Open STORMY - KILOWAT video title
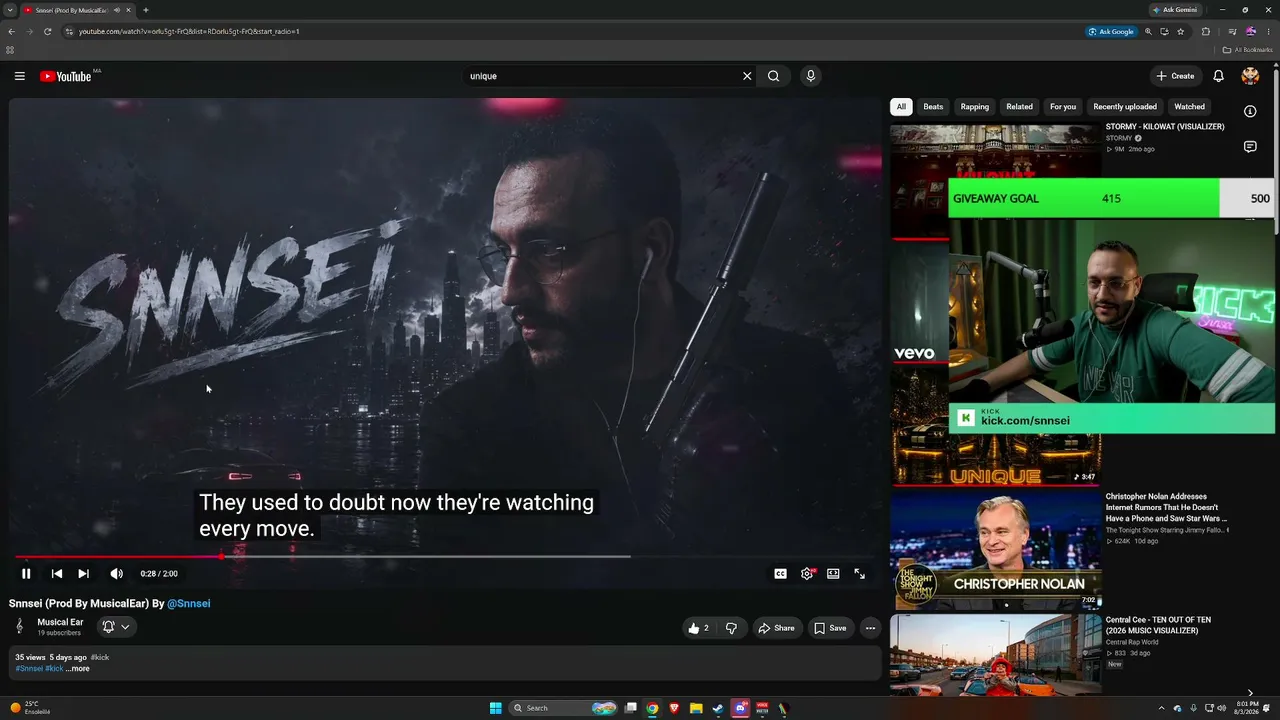1280x720 pixels. pyautogui.click(x=1165, y=127)
